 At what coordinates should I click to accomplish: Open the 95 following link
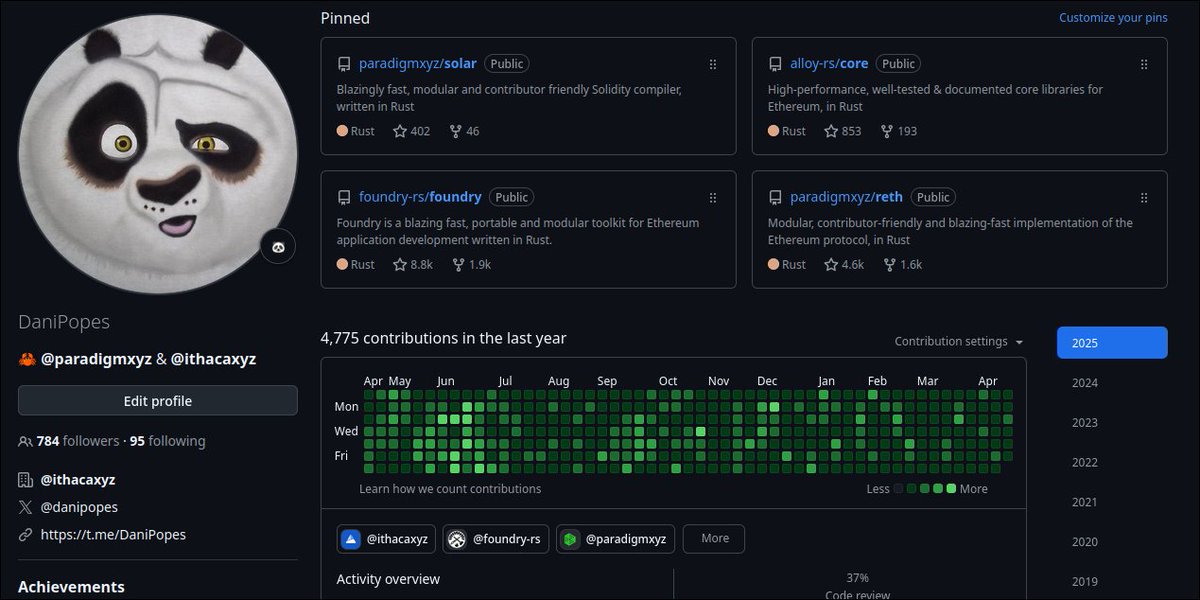pyautogui.click(x=167, y=441)
